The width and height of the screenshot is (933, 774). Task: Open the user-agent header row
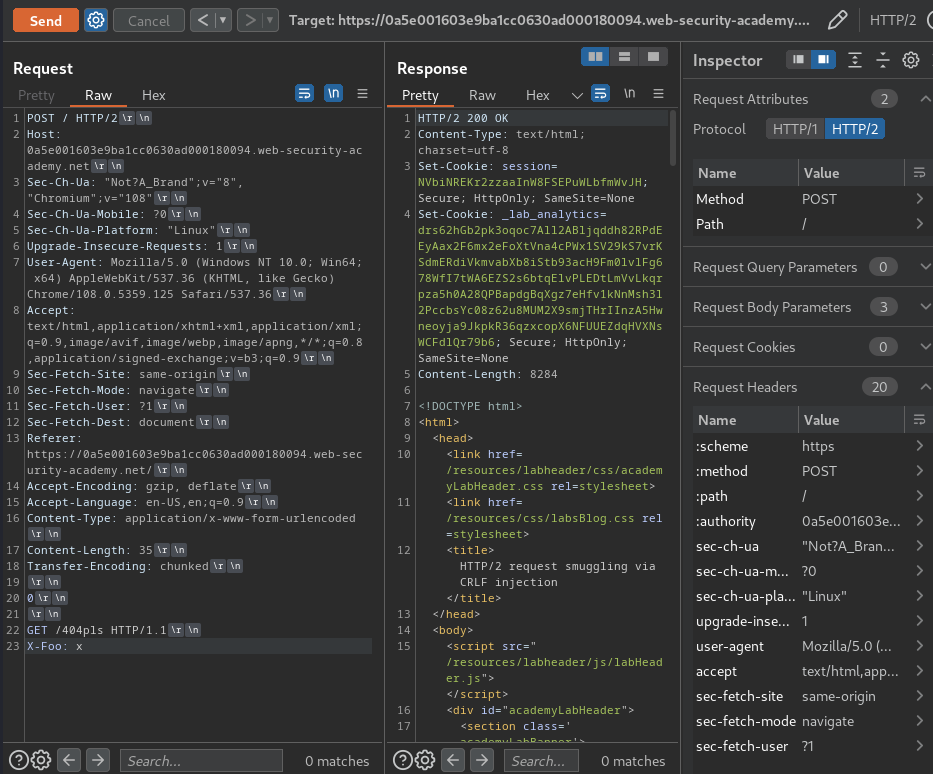(809, 646)
